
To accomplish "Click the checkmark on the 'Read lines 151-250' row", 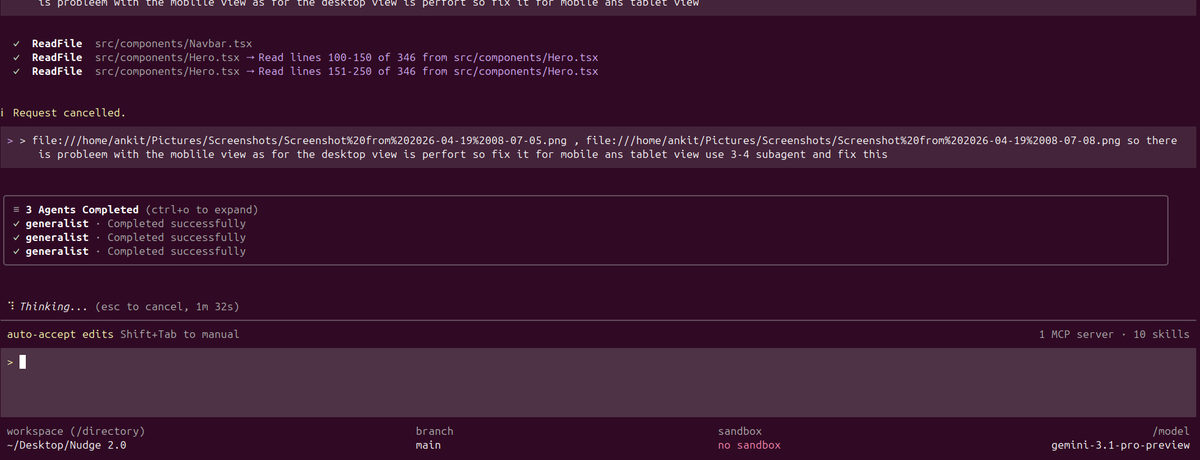I will pos(18,72).
